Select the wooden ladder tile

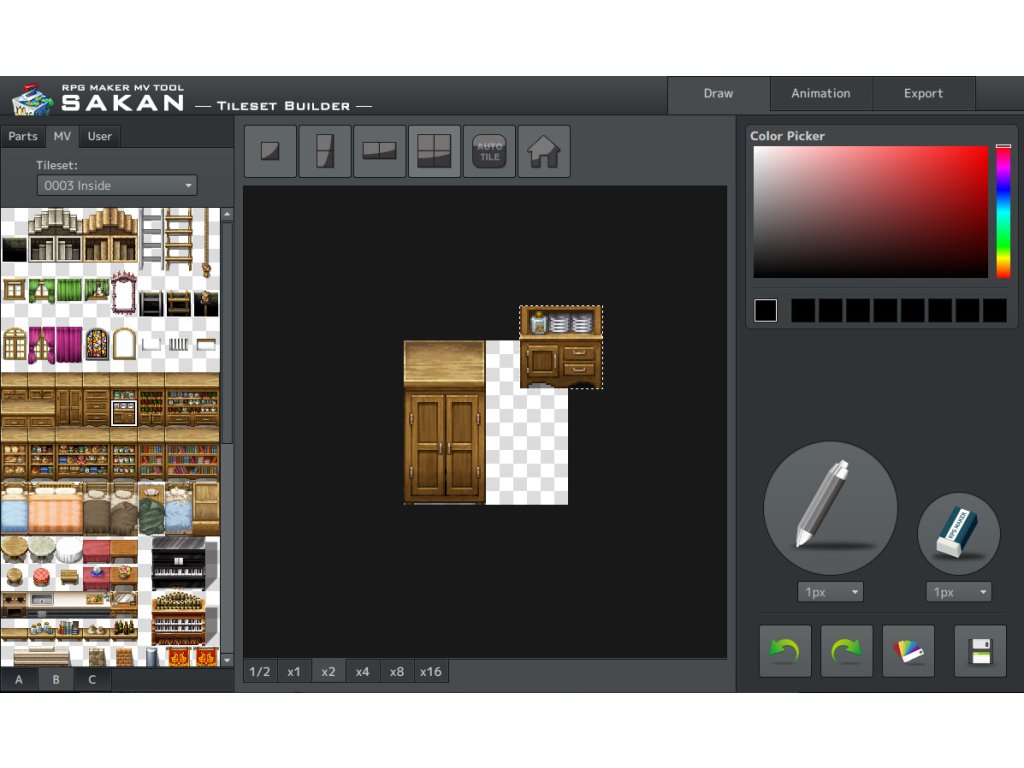(x=178, y=238)
